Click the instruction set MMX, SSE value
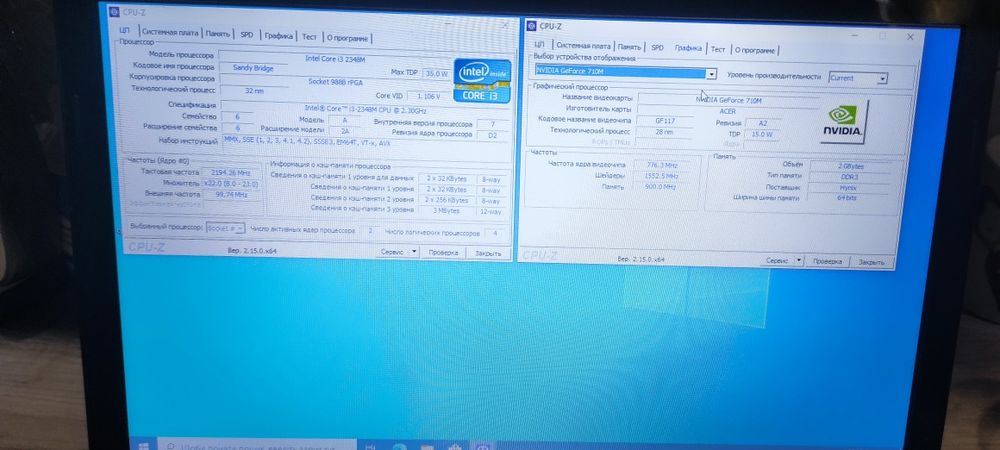This screenshot has width=1000, height=450. pyautogui.click(x=365, y=143)
